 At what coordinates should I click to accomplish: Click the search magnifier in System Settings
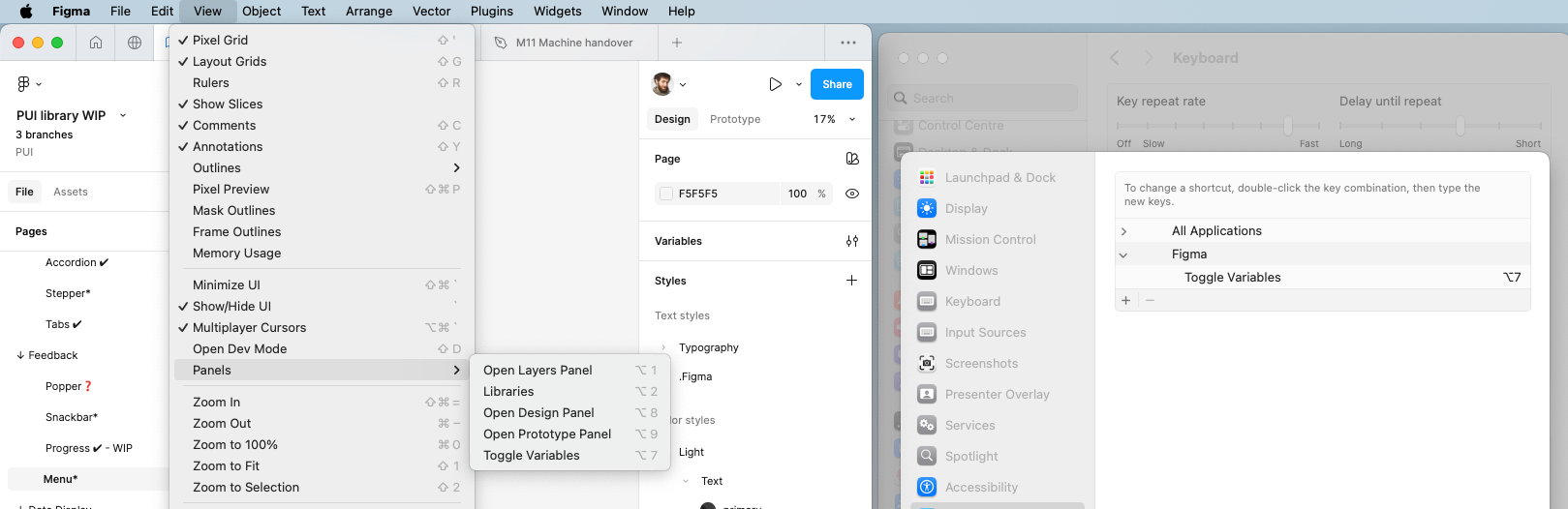point(901,98)
